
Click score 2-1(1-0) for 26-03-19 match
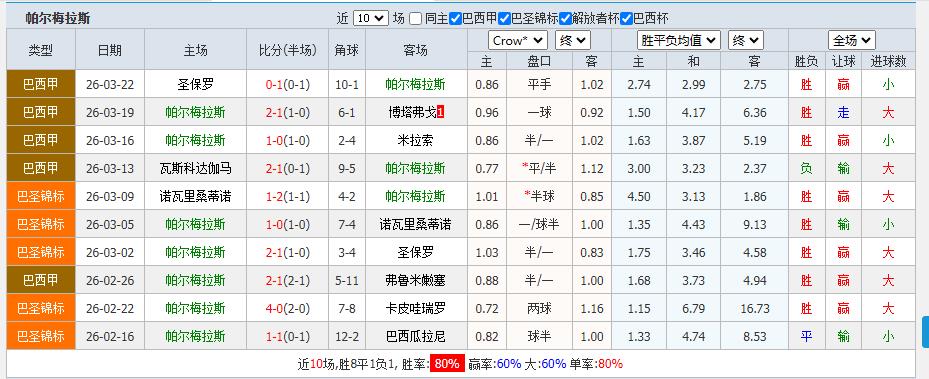coord(287,113)
